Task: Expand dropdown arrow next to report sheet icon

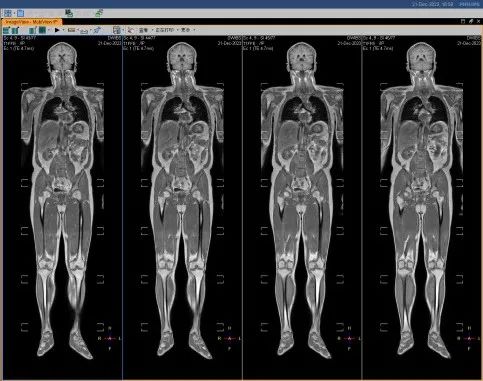Action: coord(123,30)
